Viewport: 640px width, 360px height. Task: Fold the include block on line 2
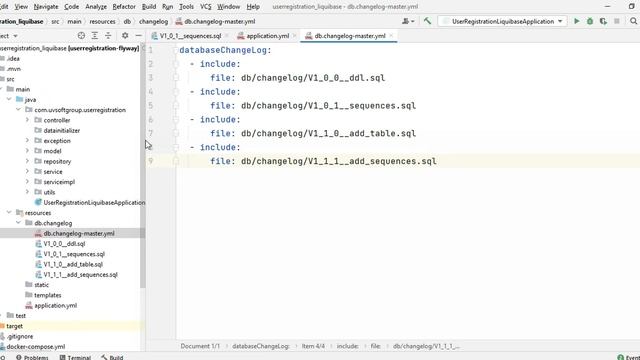176,64
